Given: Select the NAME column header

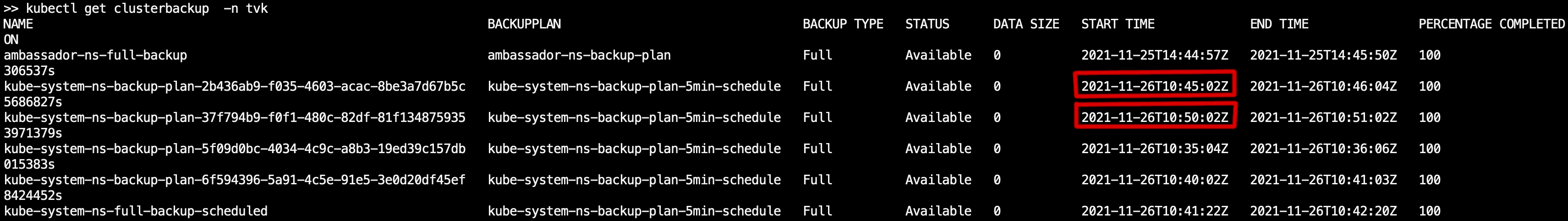Looking at the screenshot, I should tap(18, 24).
